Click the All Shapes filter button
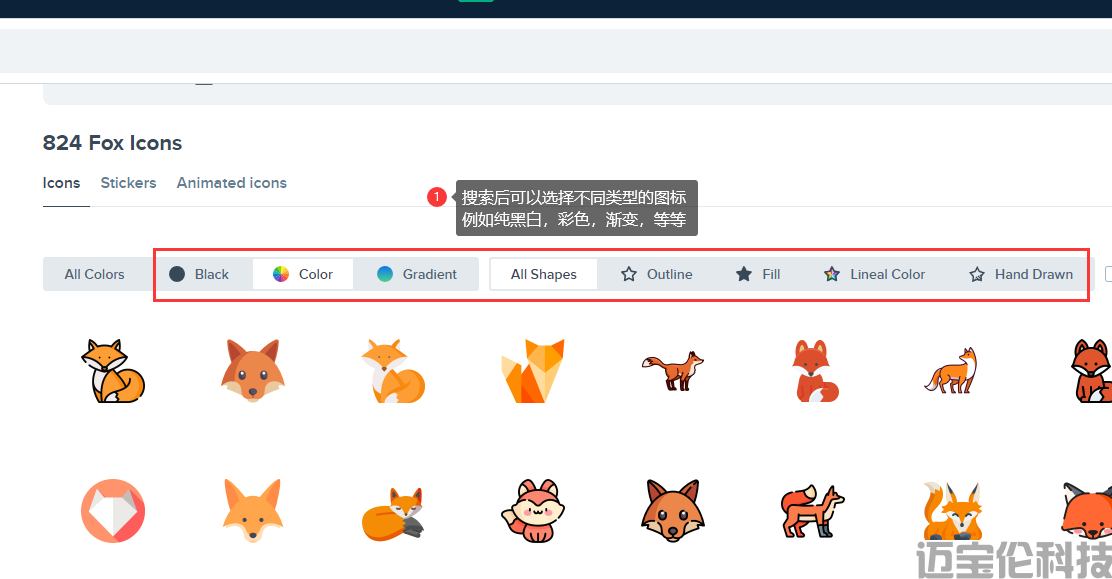Image resolution: width=1112 pixels, height=579 pixels. tap(543, 274)
